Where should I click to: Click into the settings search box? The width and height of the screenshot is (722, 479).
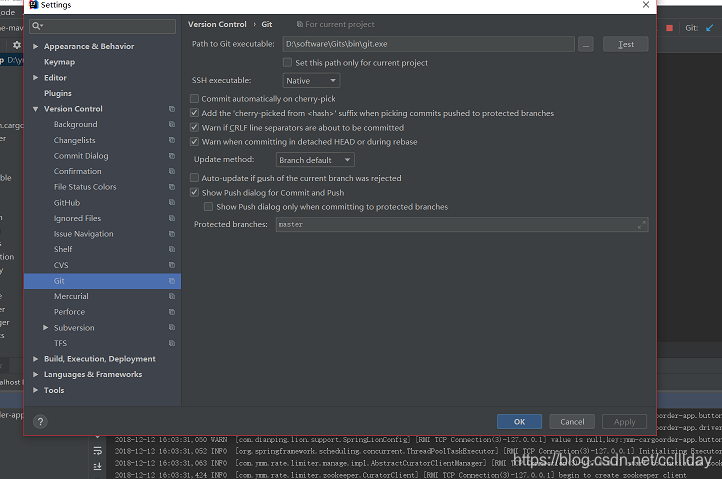[x=102, y=26]
